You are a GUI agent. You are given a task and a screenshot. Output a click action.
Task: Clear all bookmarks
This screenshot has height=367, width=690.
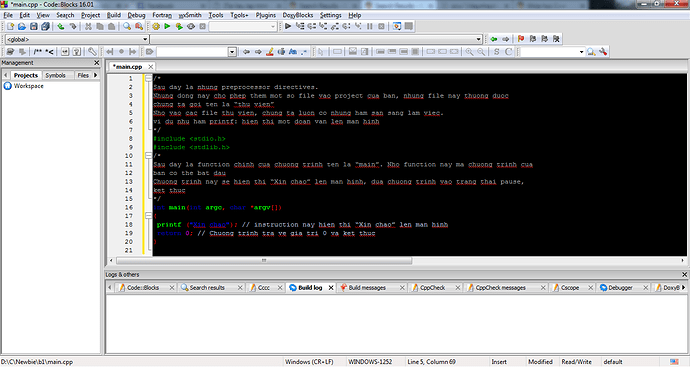[556, 39]
